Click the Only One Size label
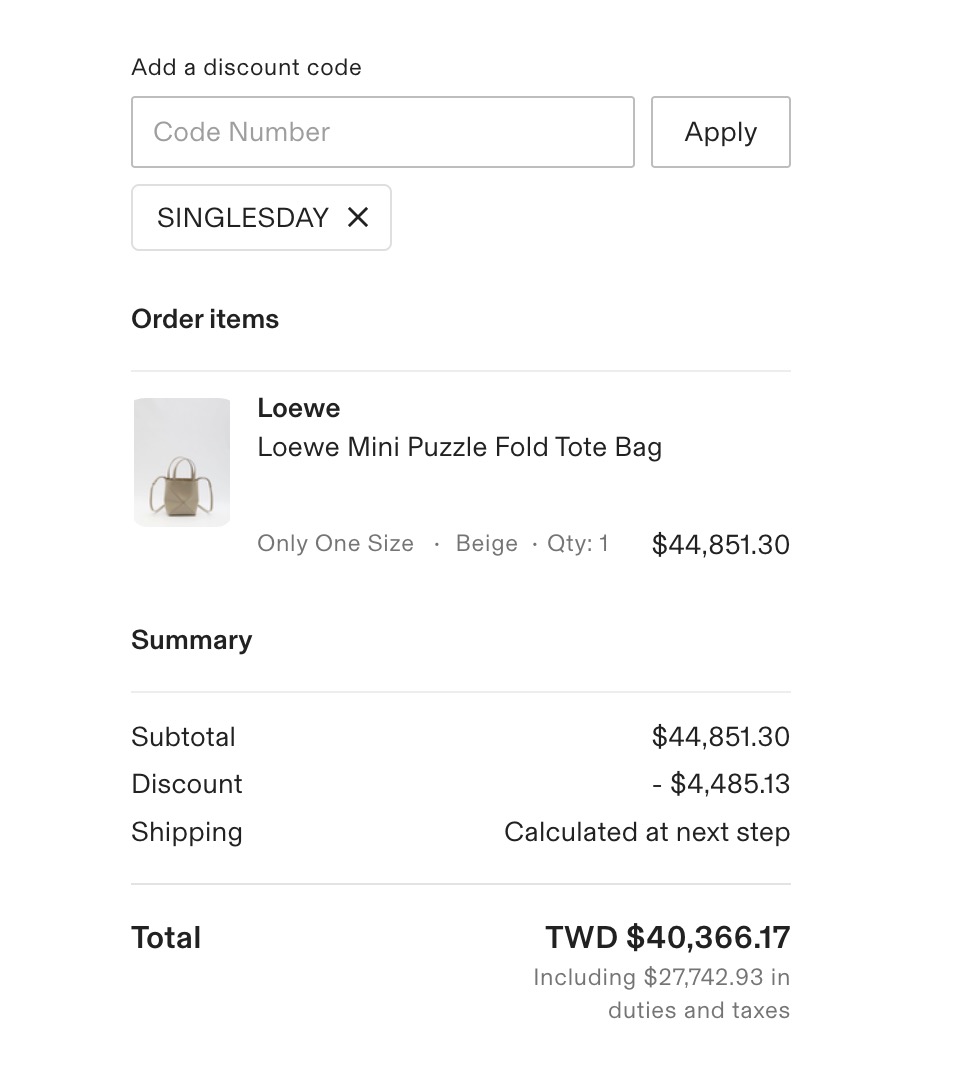Screen dimensions: 966x1082 tap(335, 544)
